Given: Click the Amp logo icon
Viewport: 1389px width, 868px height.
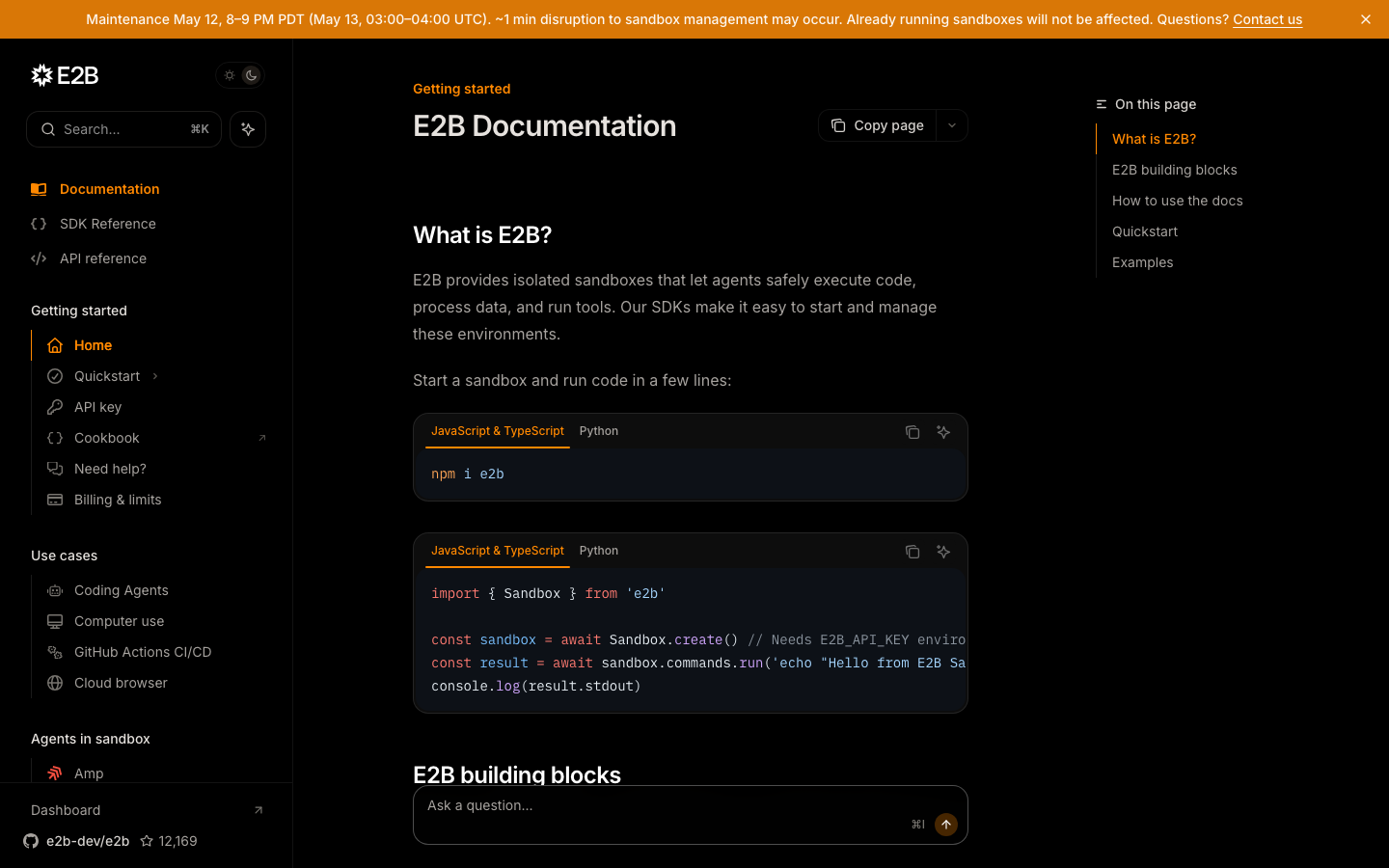Looking at the screenshot, I should point(55,773).
